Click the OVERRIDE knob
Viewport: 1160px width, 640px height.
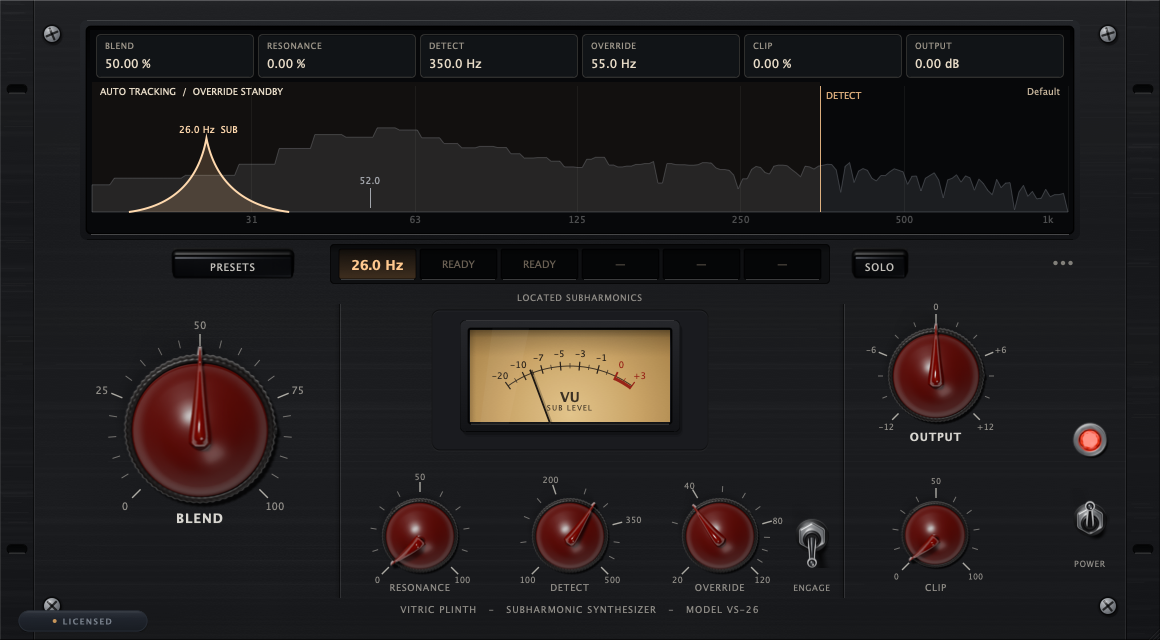click(x=720, y=536)
